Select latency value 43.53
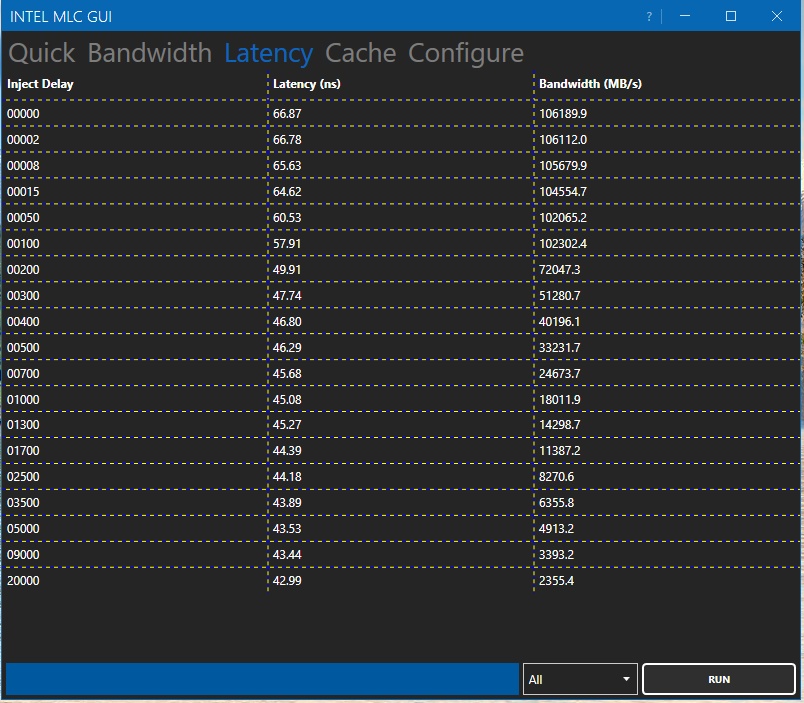 [287, 529]
